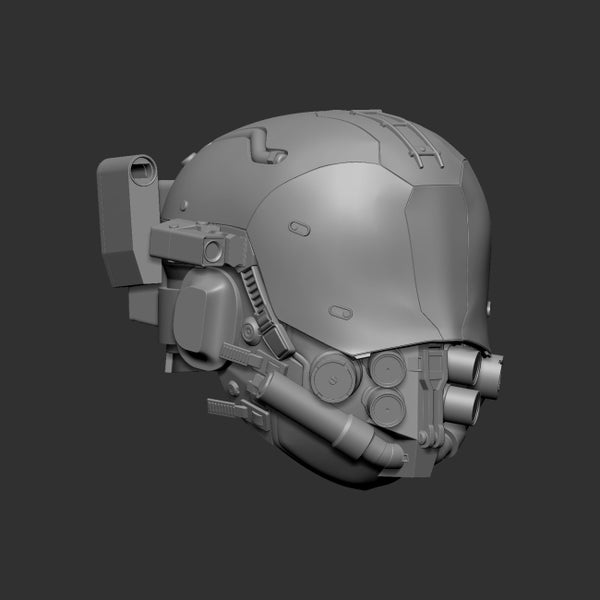The height and width of the screenshot is (600, 600).
Task: Select the gray helmet 3D model
Action: click(x=300, y=300)
